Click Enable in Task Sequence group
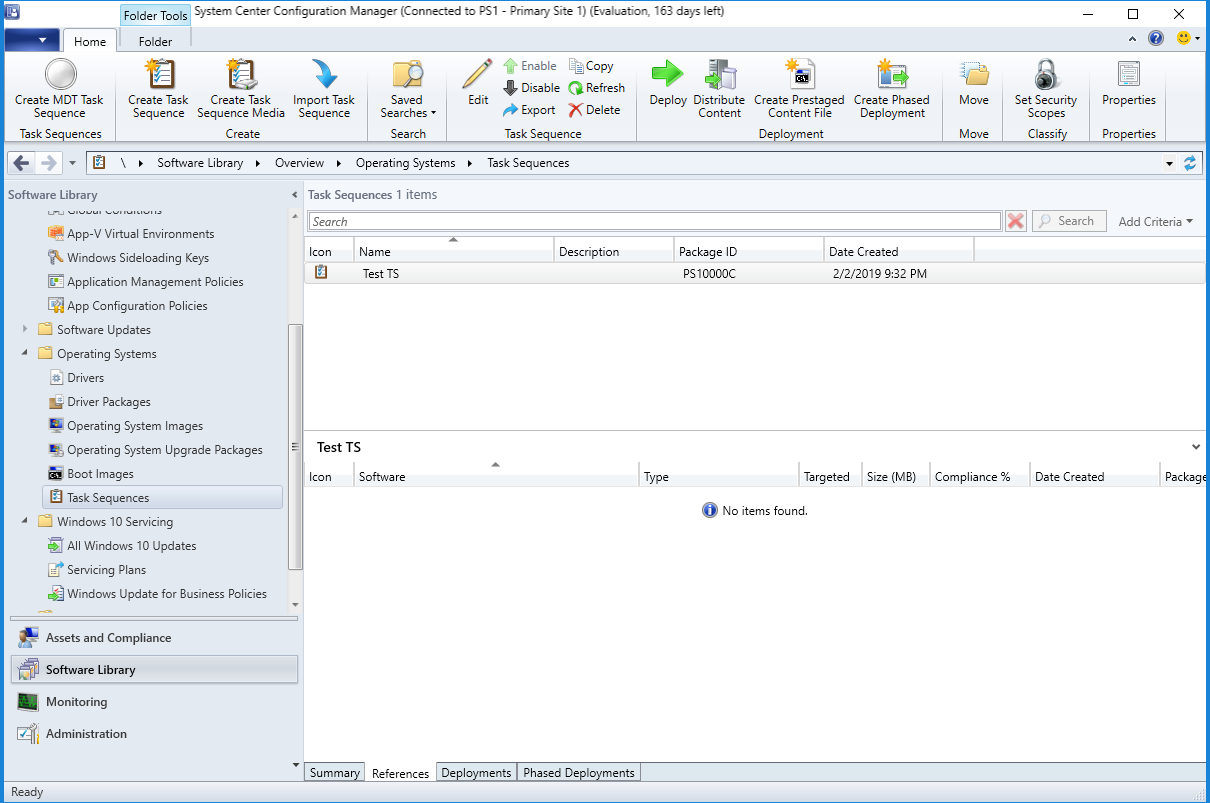1210x803 pixels. coord(530,66)
